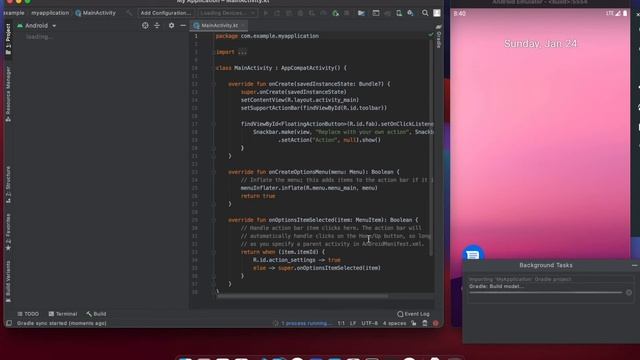Viewport: 640px width, 360px height.
Task: Click the Select Opened File target icon
Action: click(145, 25)
